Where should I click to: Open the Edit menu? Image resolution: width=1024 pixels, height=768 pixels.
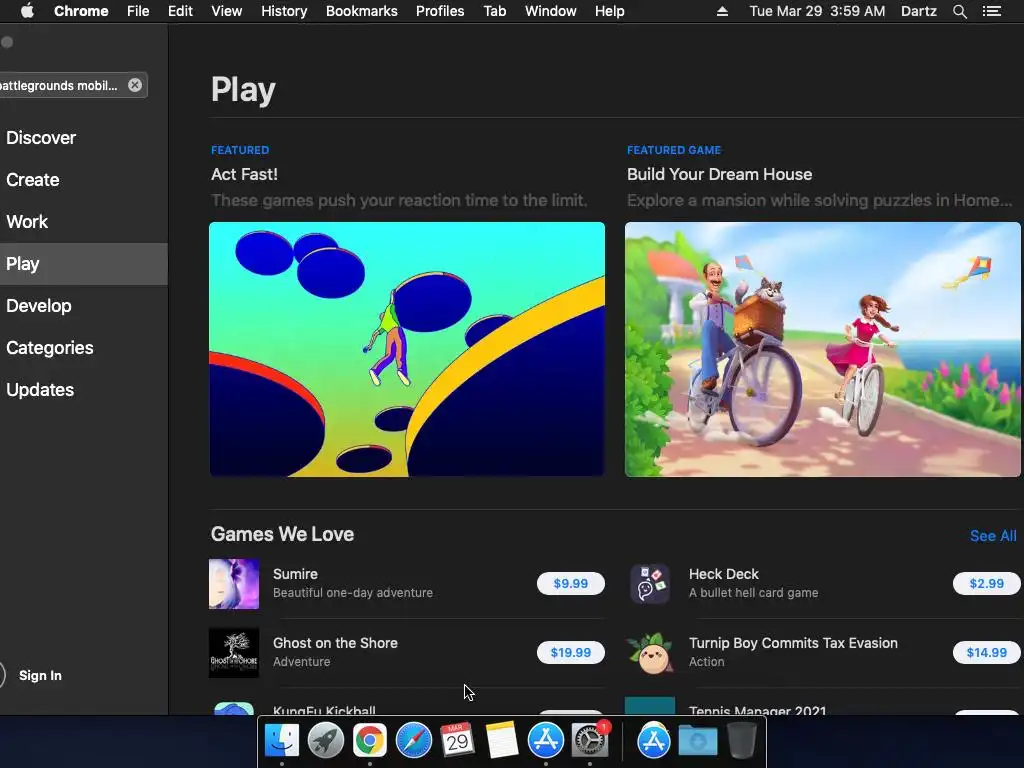click(x=180, y=11)
